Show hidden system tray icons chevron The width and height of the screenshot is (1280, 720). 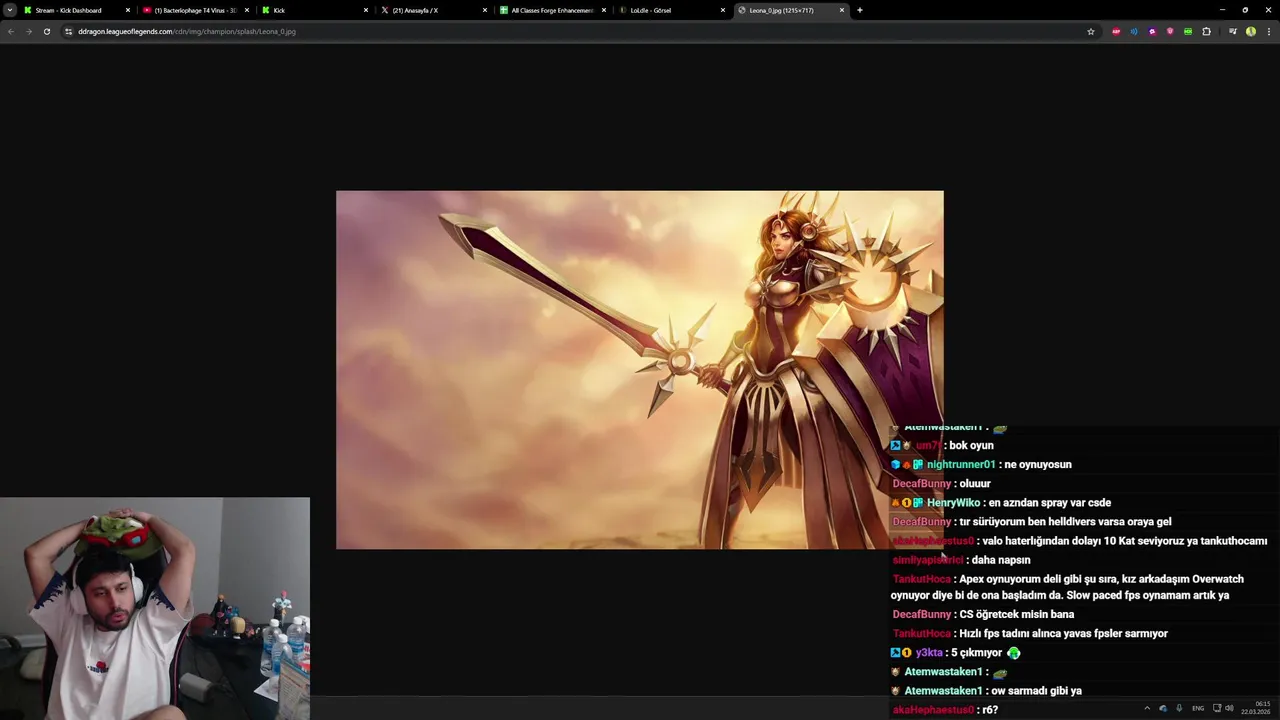[x=1147, y=708]
